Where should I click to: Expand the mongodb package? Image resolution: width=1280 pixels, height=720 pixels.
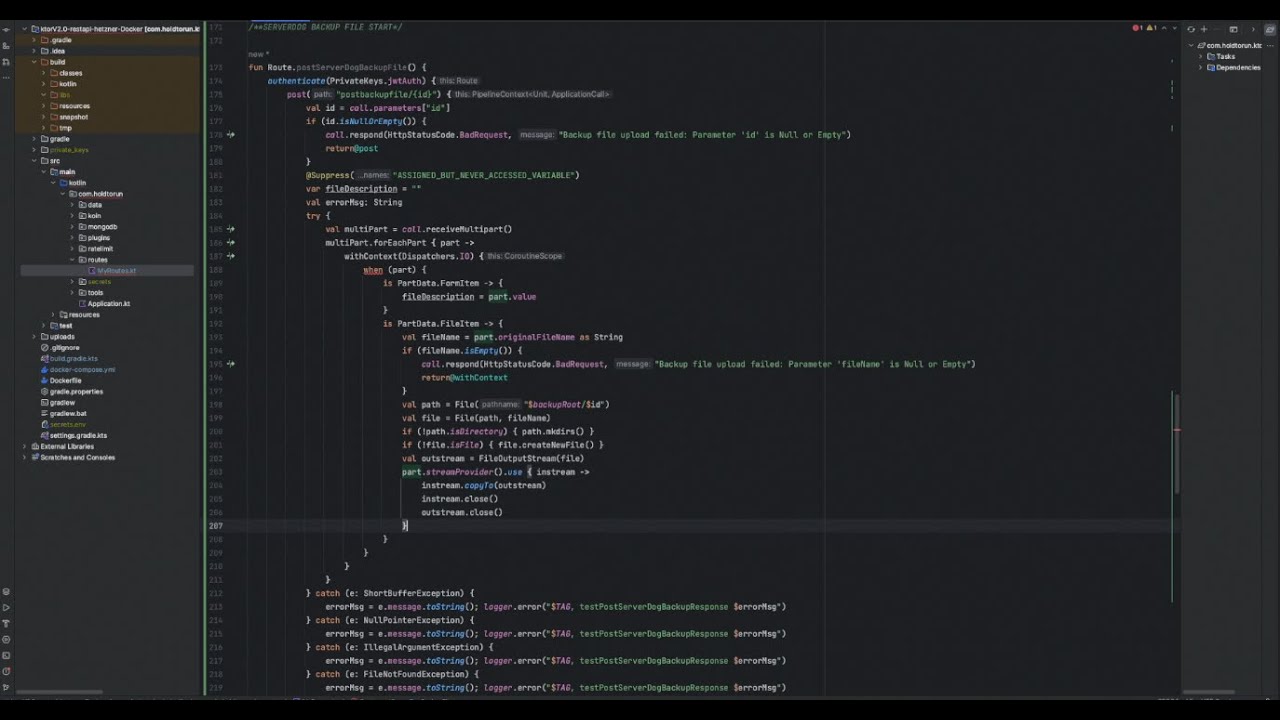tap(71, 227)
